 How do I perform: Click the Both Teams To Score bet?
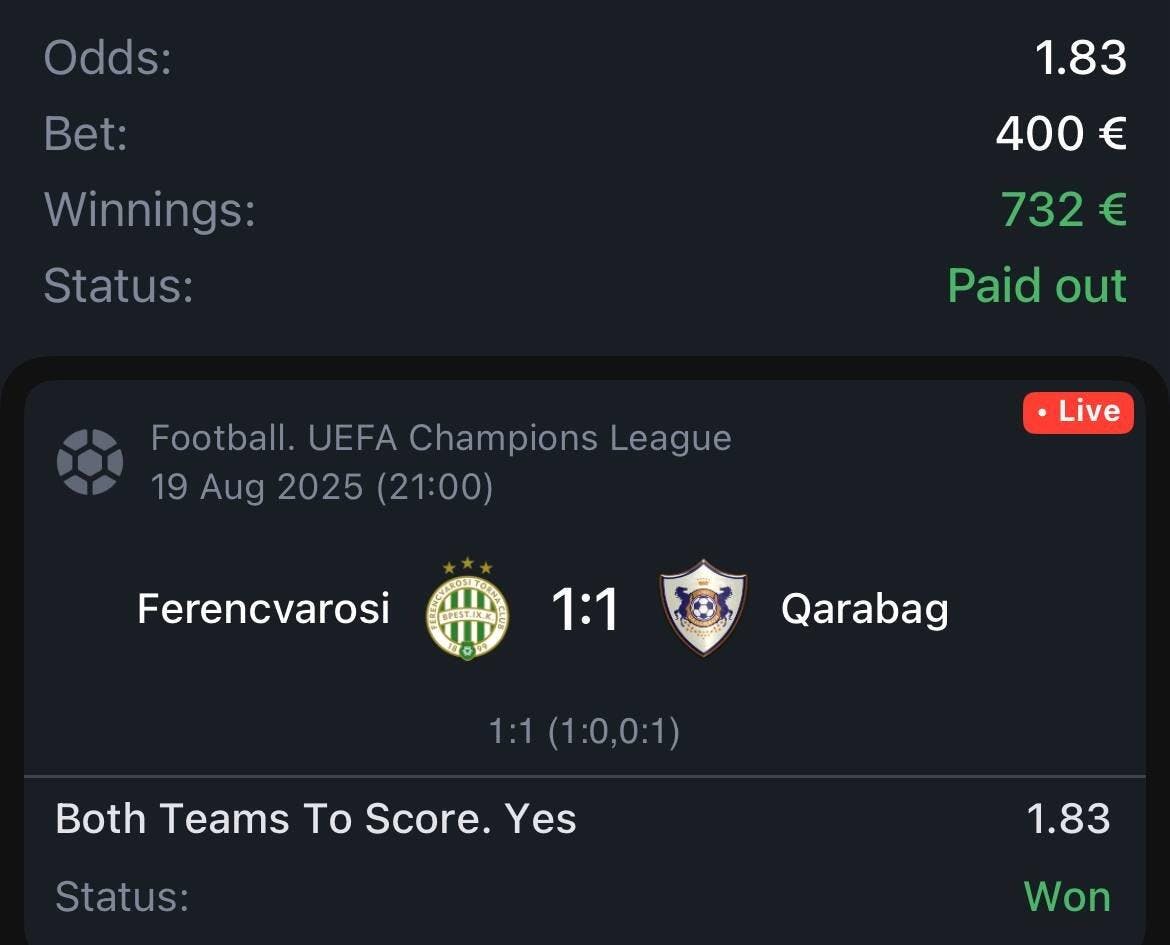coord(316,819)
